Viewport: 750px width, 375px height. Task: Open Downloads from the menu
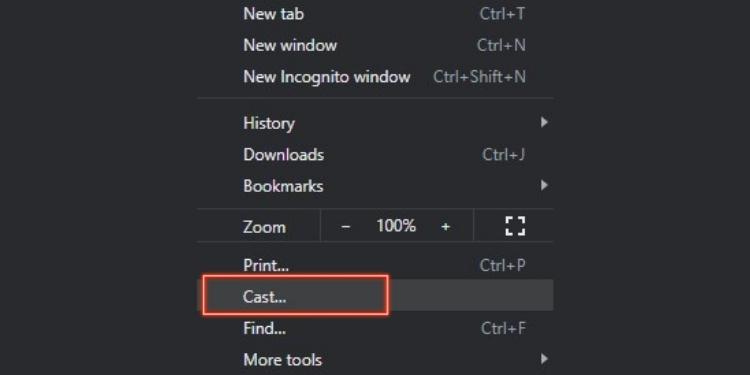tap(375, 154)
